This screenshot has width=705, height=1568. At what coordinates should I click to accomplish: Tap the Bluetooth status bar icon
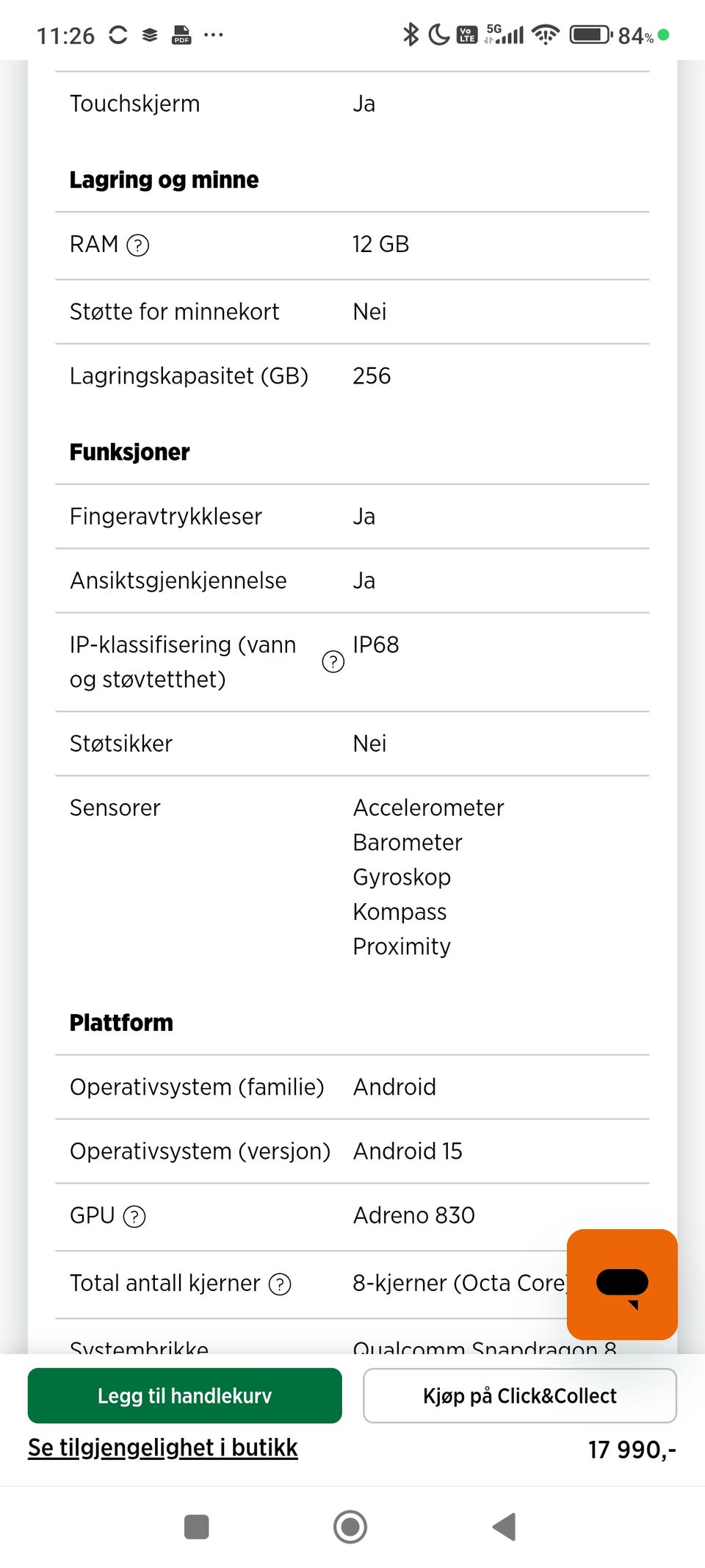(x=411, y=35)
